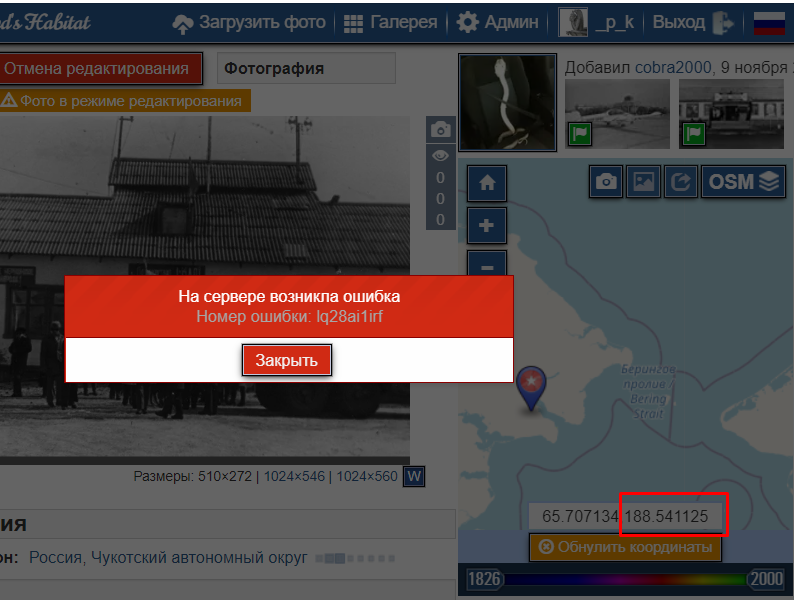Viewport: 794px width, 600px height.
Task: Click the camera icon on map toolbar
Action: pyautogui.click(x=606, y=181)
